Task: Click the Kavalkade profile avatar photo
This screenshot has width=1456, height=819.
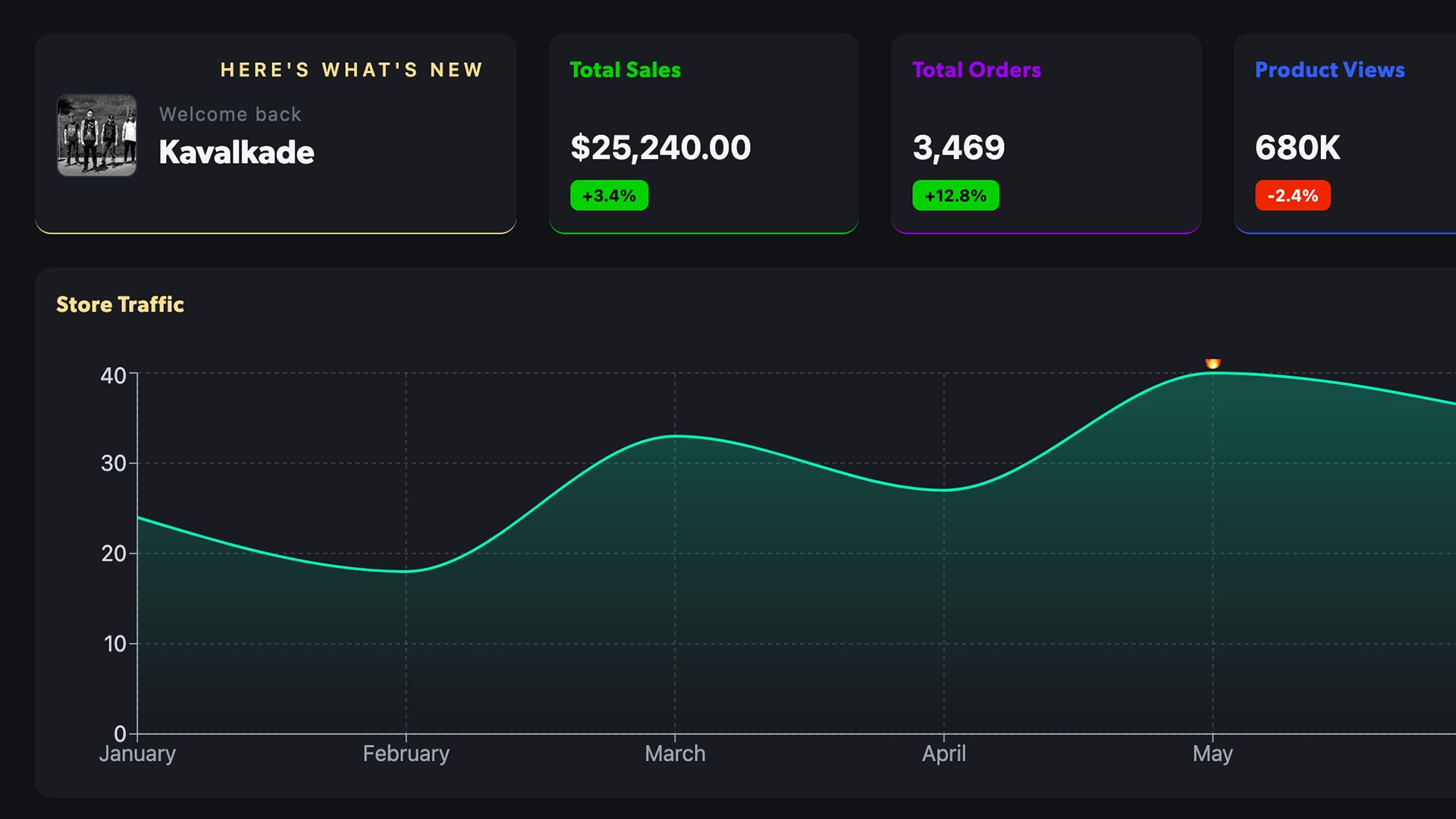Action: click(96, 136)
